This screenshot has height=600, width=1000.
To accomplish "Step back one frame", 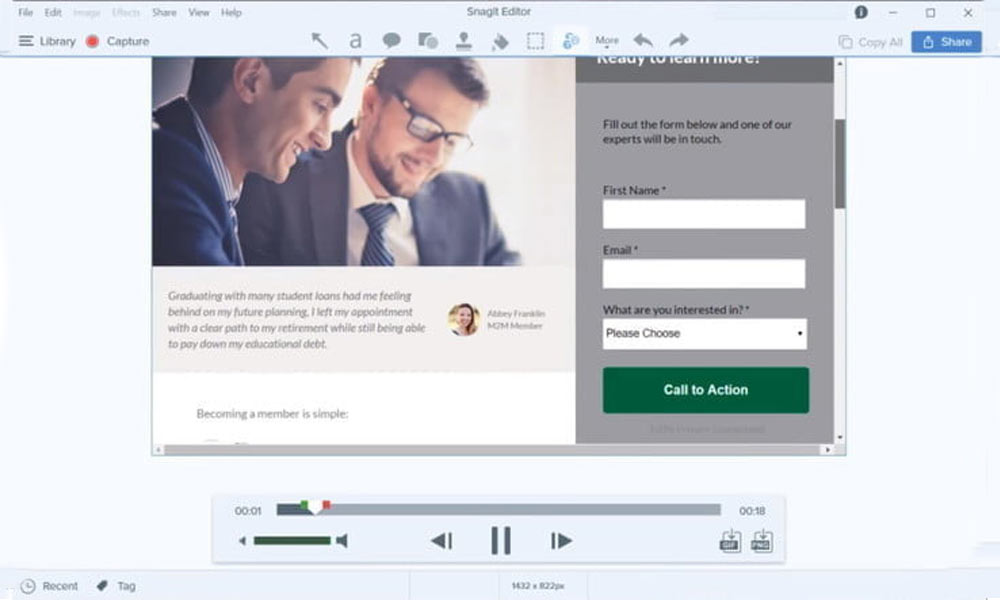I will (441, 541).
